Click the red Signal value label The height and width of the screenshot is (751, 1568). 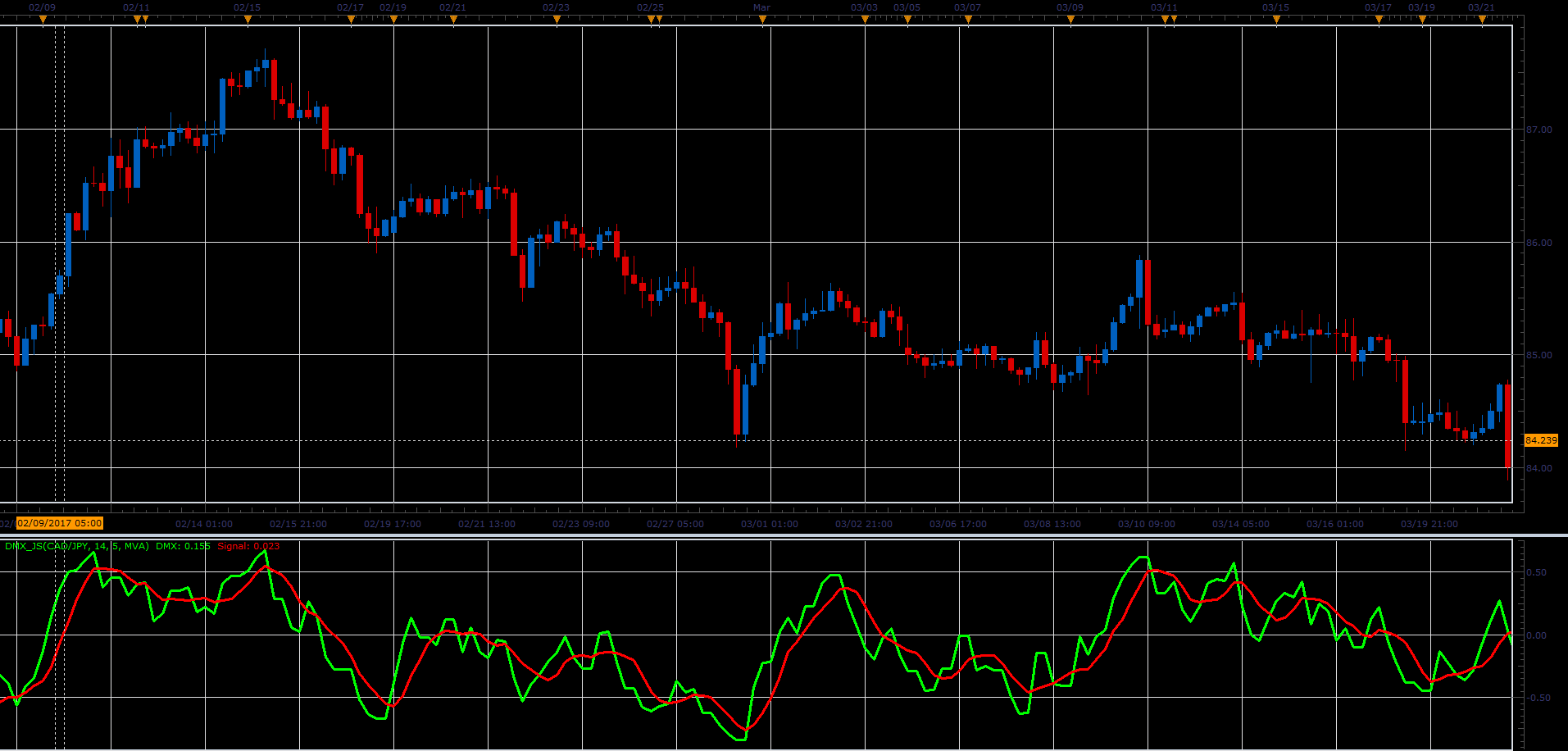coord(248,546)
